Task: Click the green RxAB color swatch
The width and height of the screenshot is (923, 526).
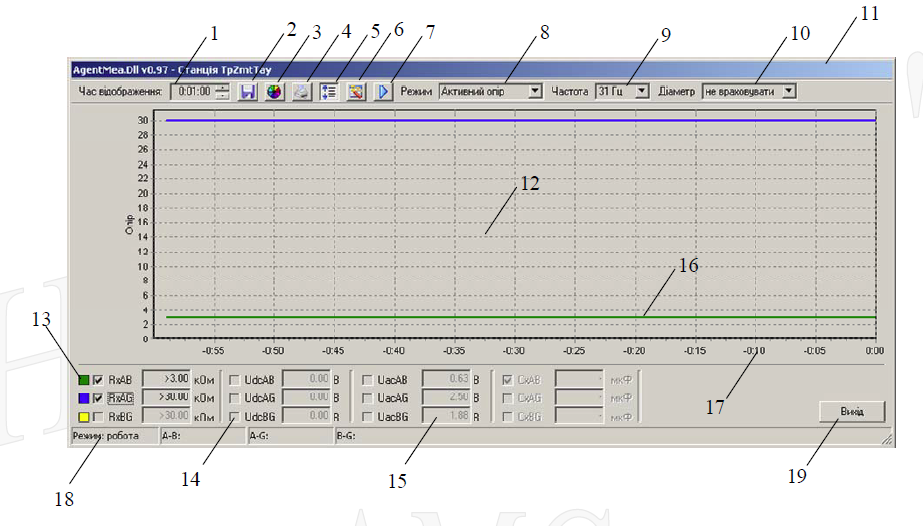Action: point(84,380)
